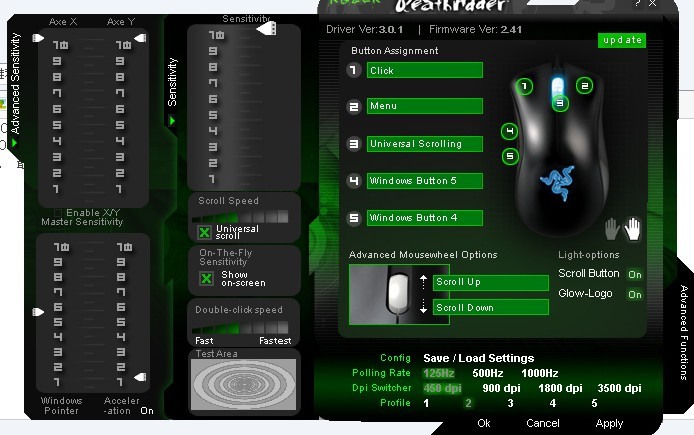Select left-handed mode hand icon
The image size is (694, 435).
[x=612, y=229]
